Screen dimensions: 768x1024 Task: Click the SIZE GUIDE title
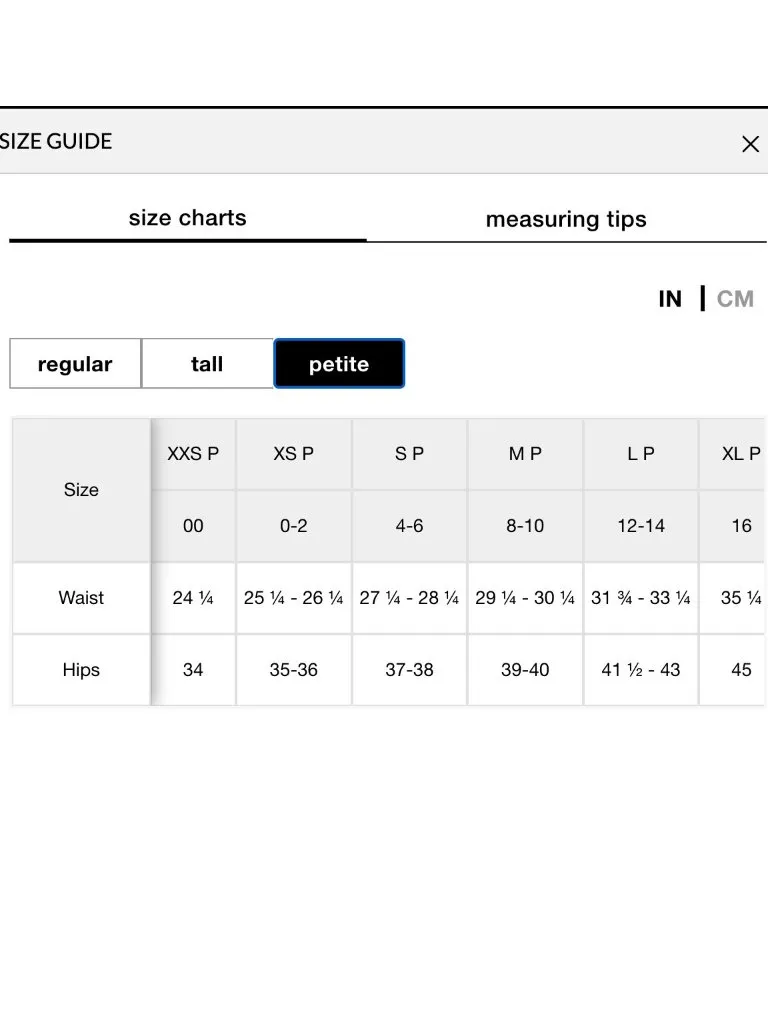tap(56, 141)
